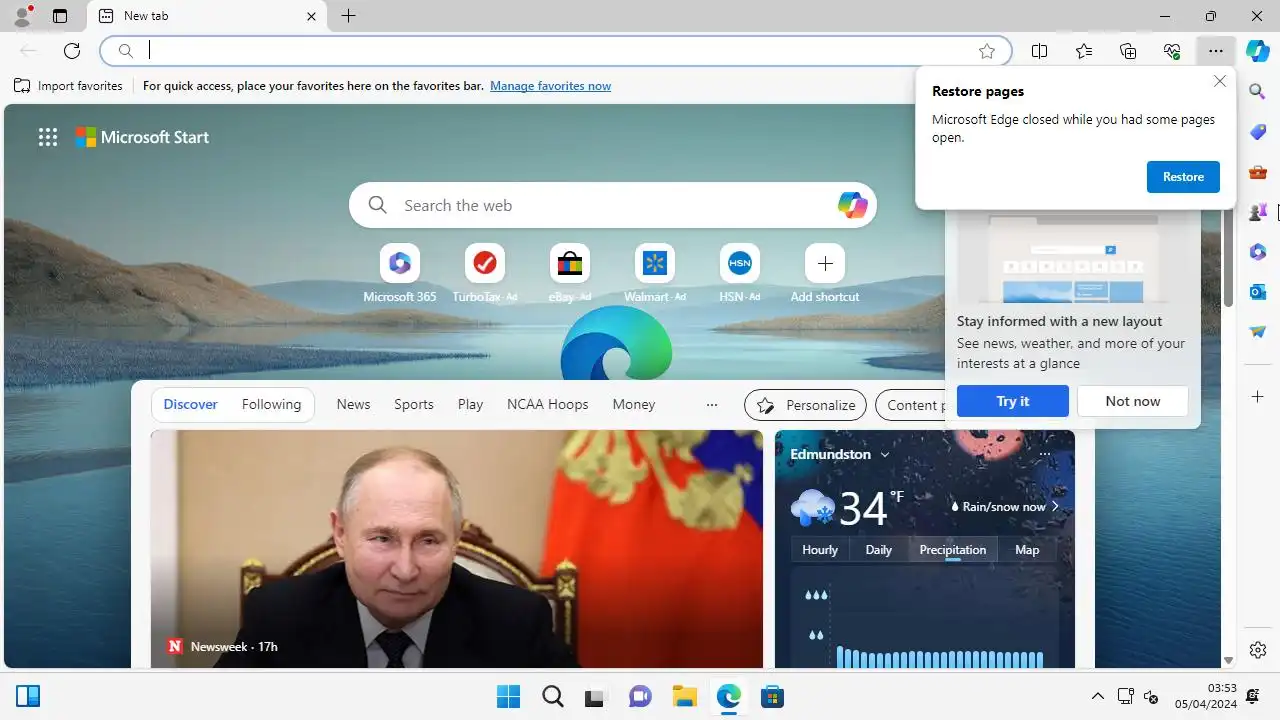Viewport: 1280px width, 720px height.
Task: Open the Microsoft Start app launcher grid
Action: coord(48,138)
